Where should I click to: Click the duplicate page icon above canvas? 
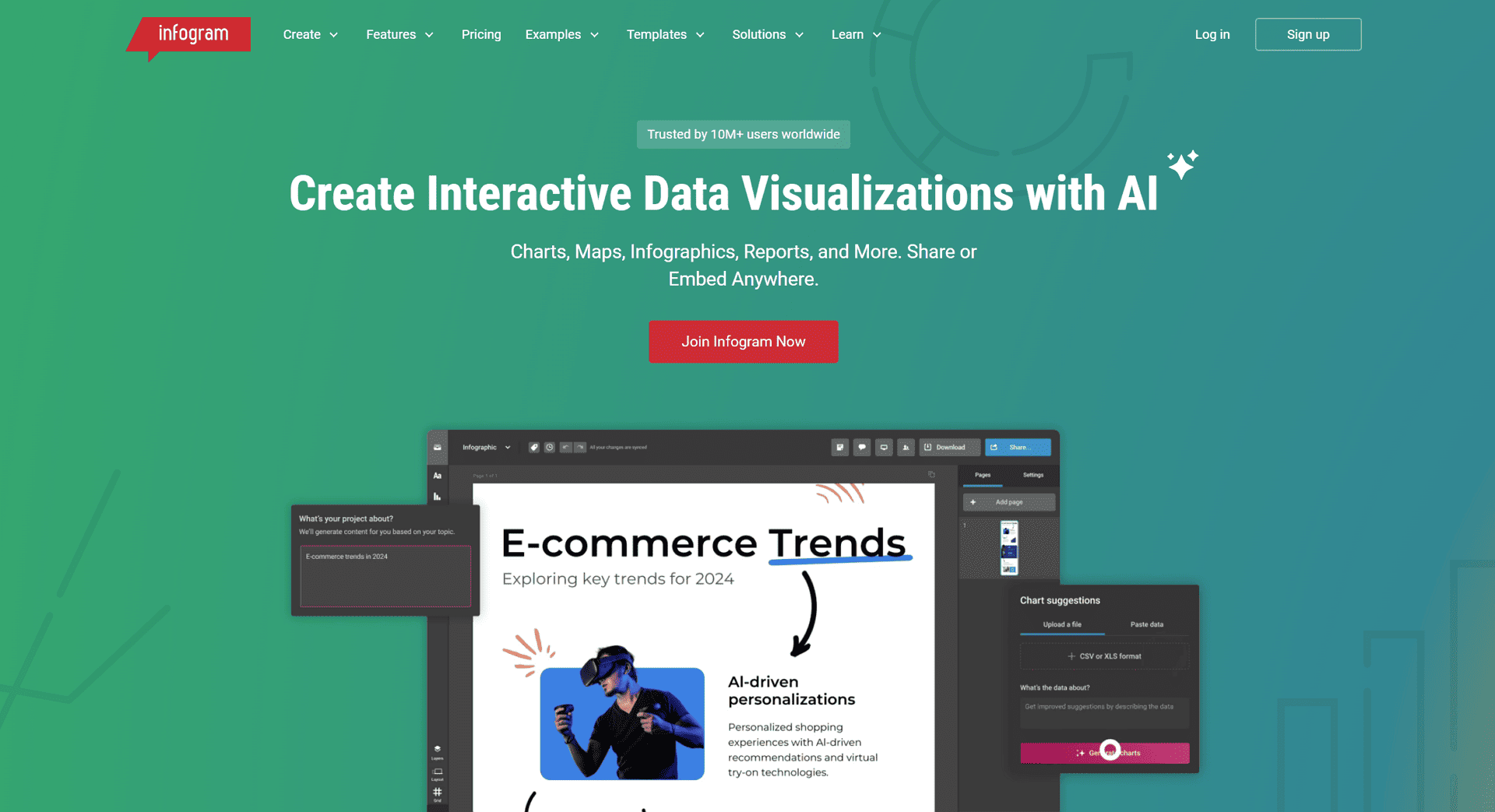(931, 474)
